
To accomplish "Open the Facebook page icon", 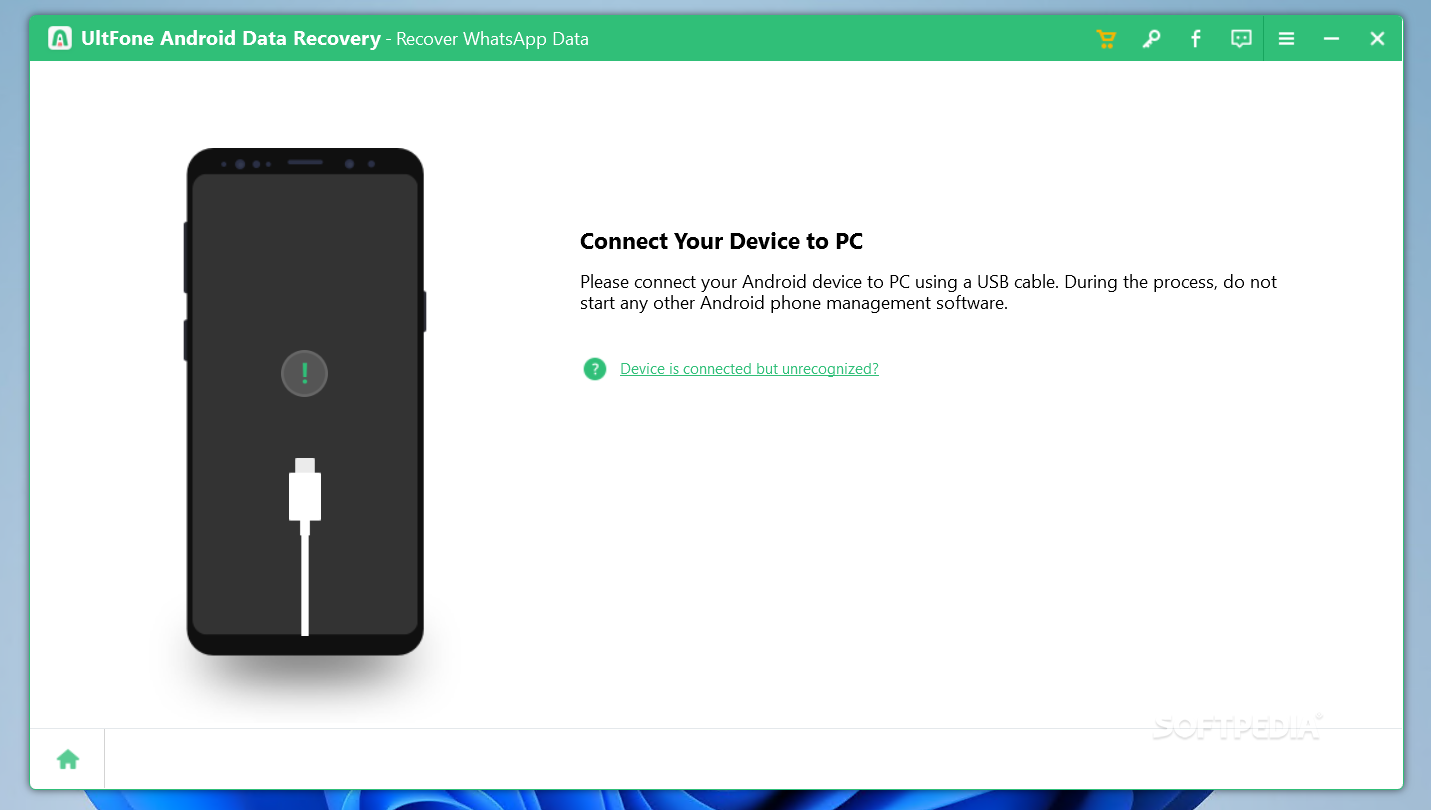I will [x=1196, y=39].
